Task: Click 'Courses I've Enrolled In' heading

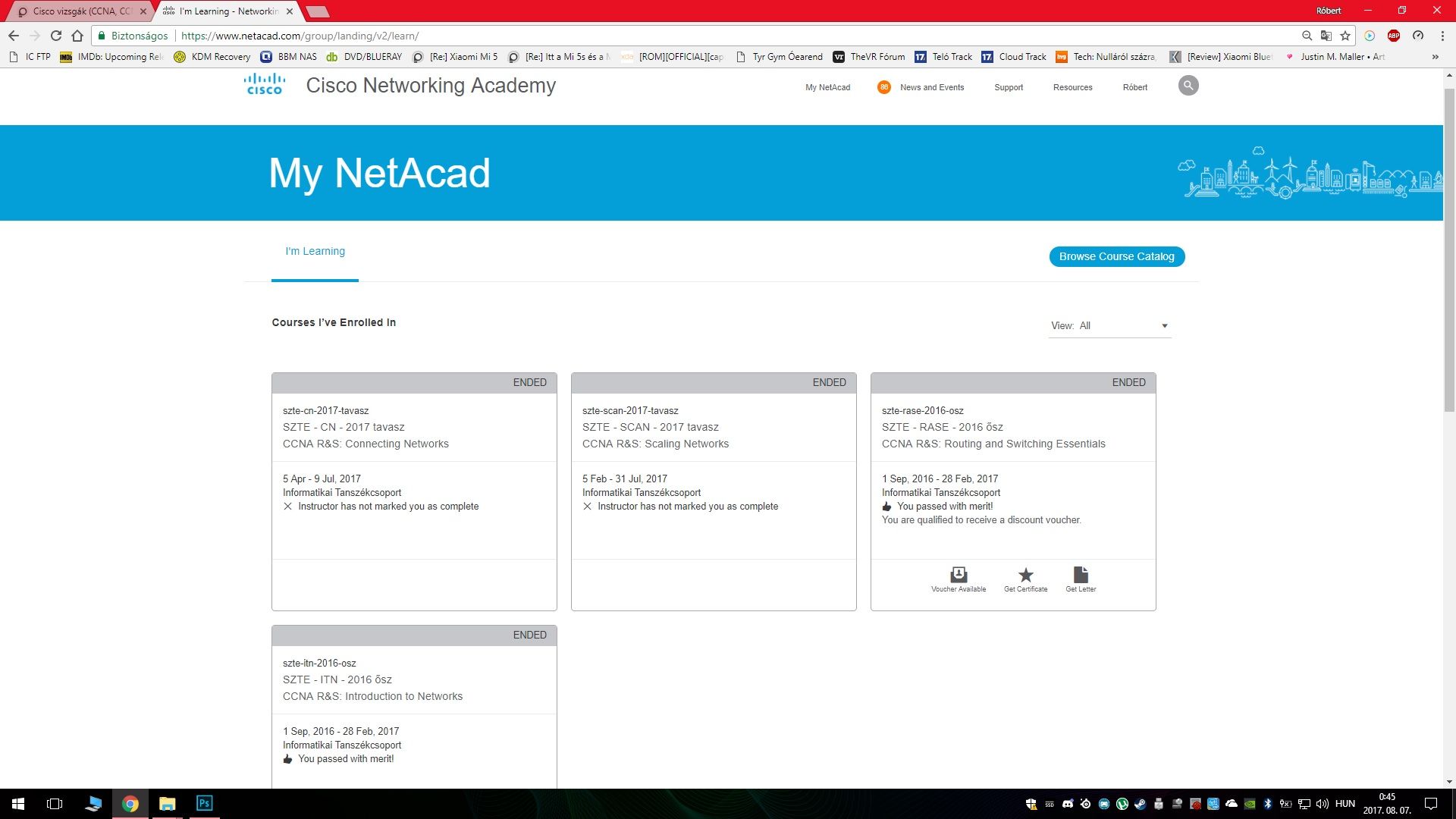Action: (x=334, y=322)
